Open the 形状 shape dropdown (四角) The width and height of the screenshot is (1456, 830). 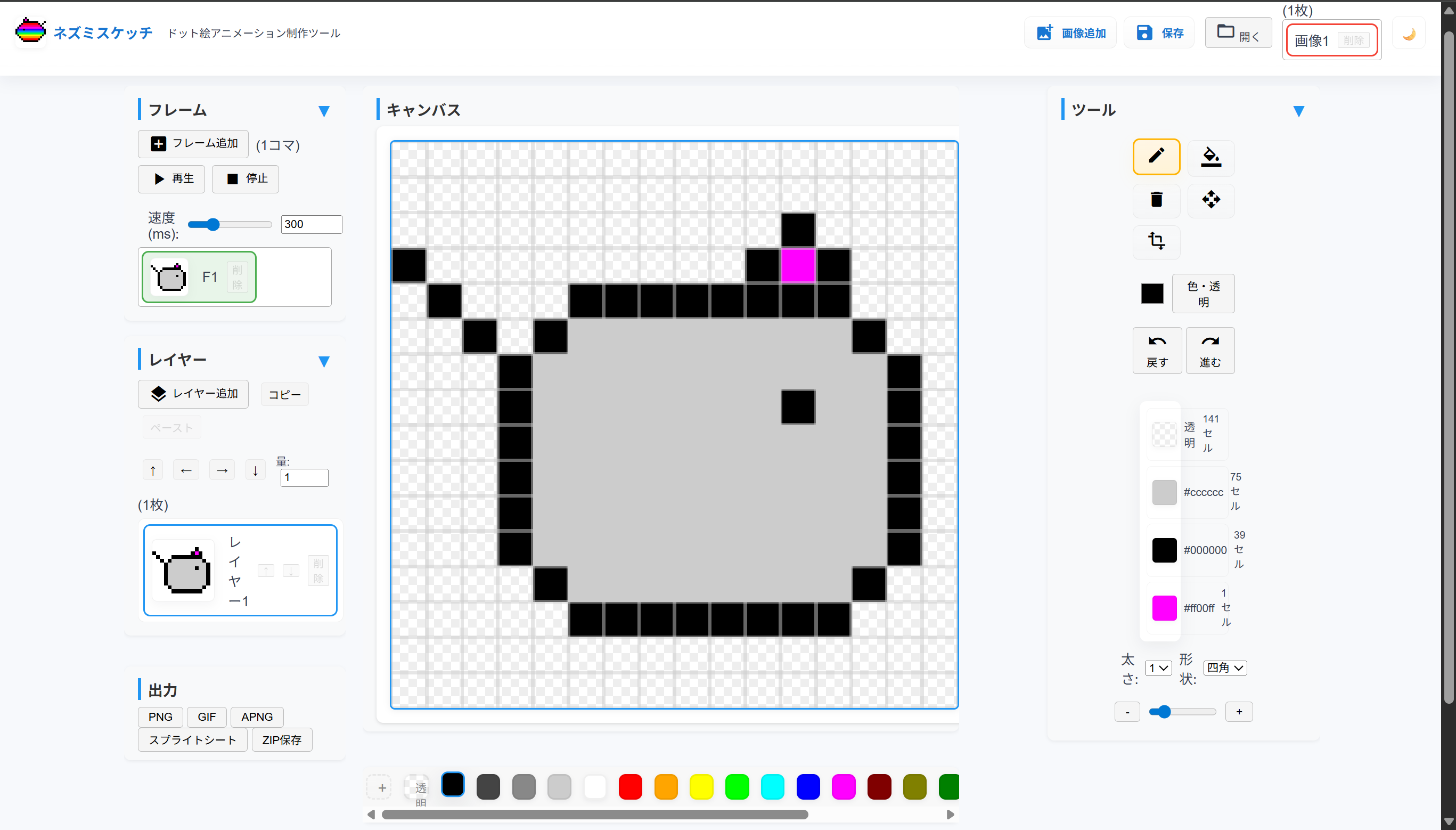1225,668
